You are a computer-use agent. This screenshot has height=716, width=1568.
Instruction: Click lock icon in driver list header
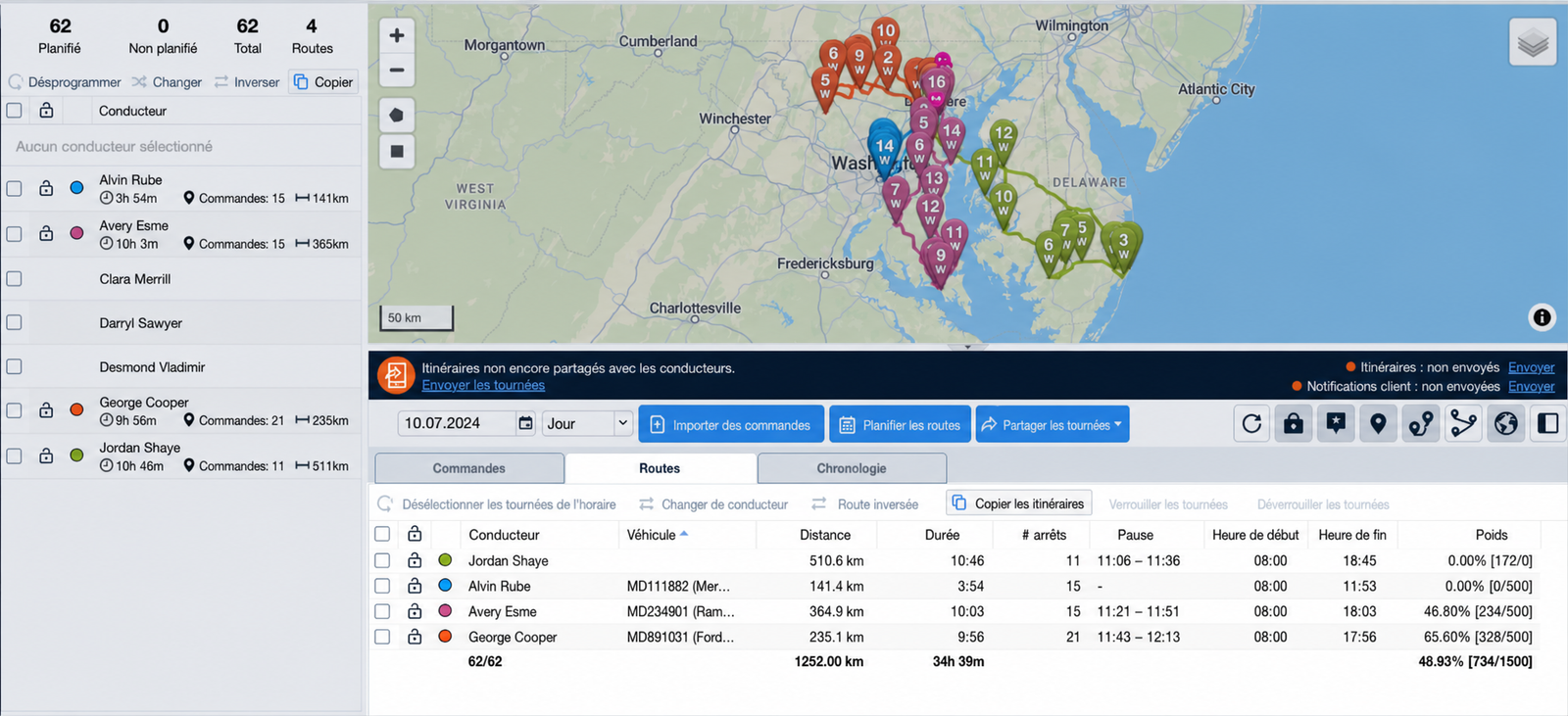pos(46,111)
